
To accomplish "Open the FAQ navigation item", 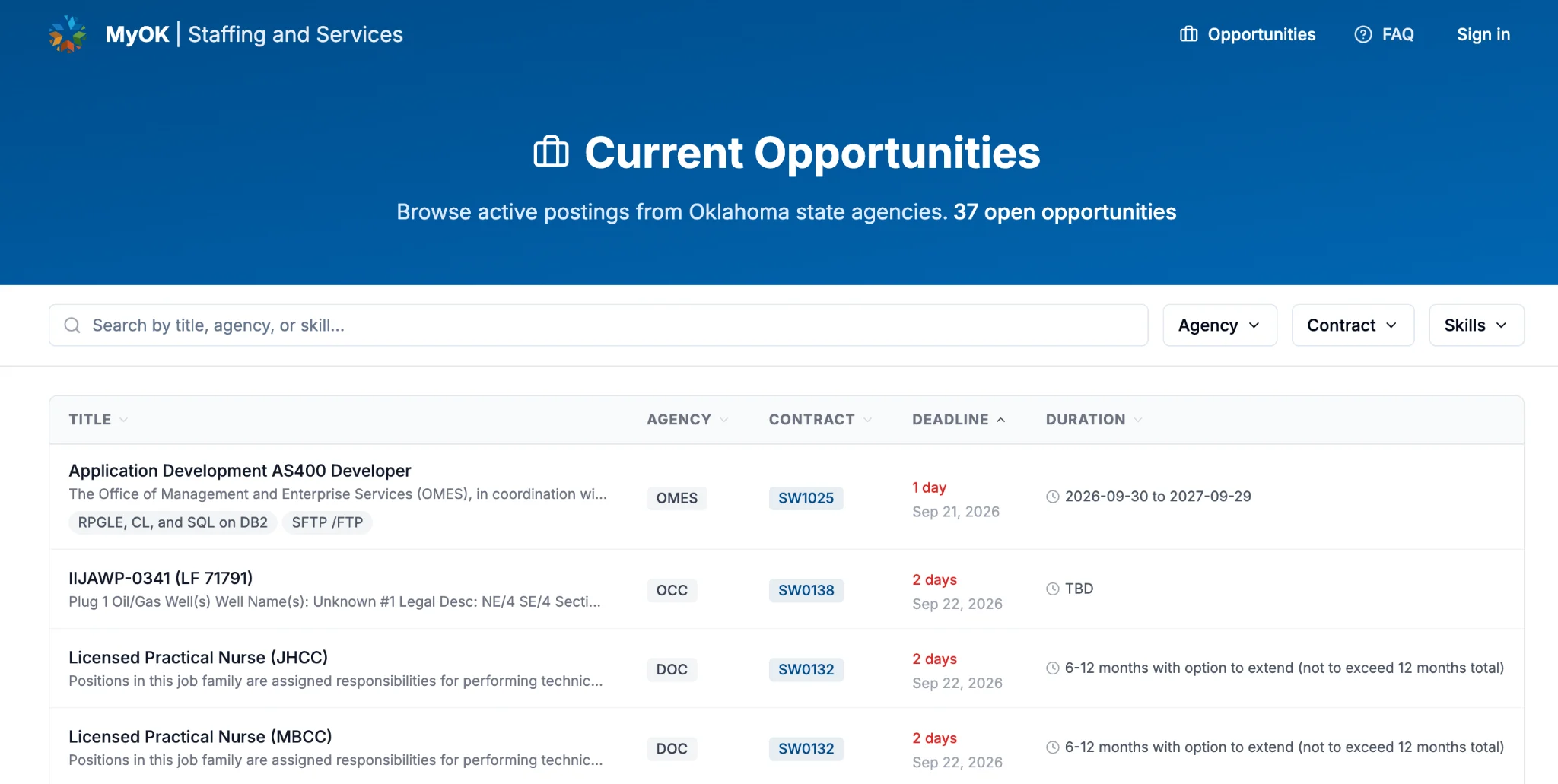I will tap(1385, 34).
